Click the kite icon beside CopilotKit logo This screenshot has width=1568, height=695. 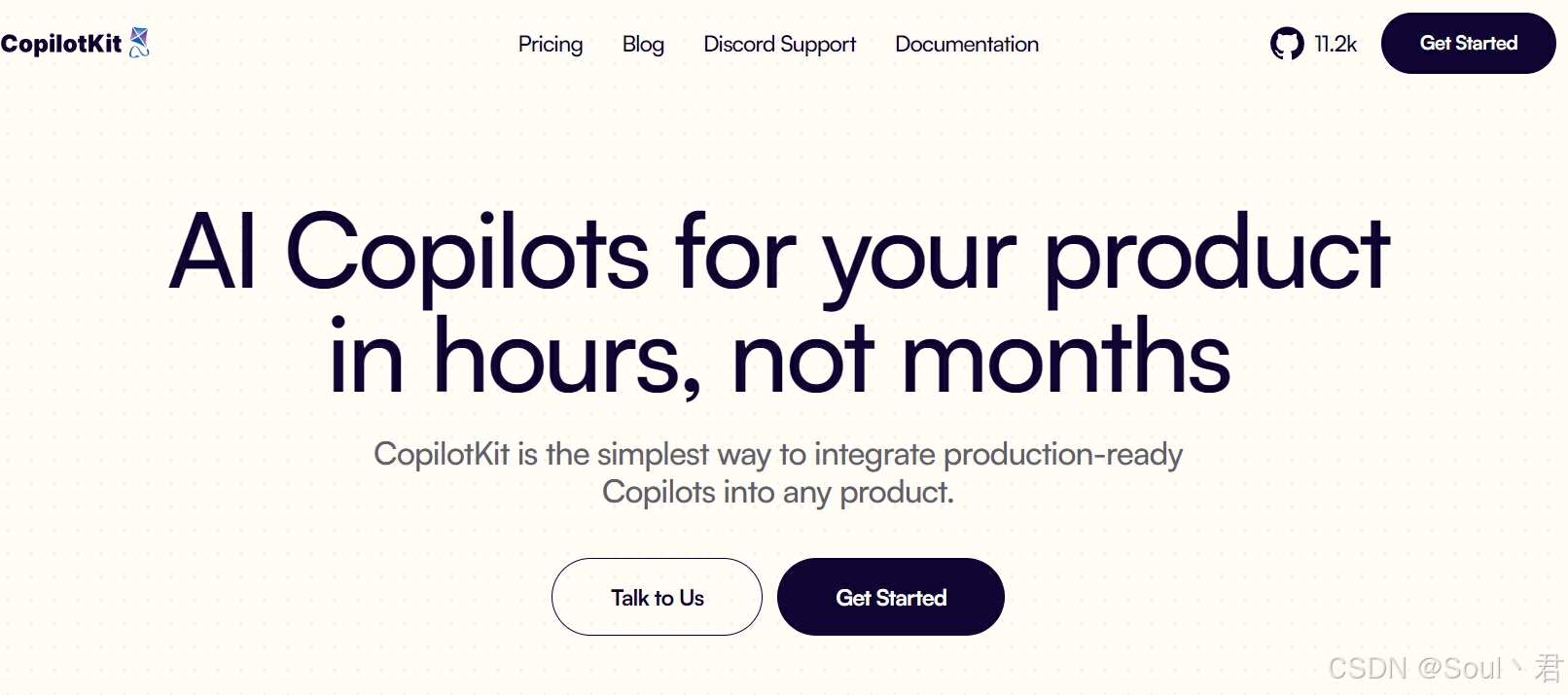click(138, 39)
